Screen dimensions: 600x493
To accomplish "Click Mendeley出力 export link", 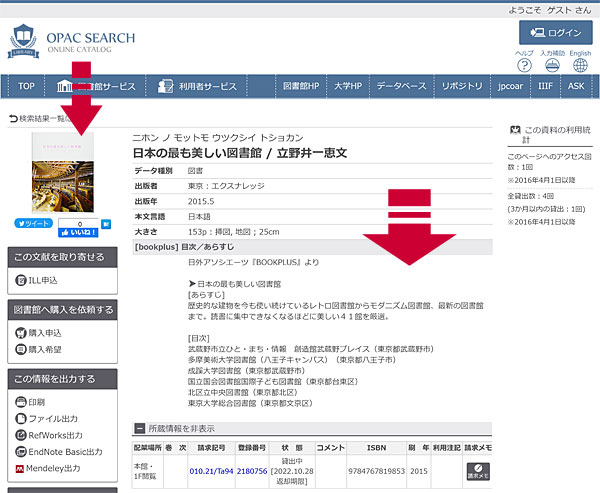I will (x=53, y=468).
